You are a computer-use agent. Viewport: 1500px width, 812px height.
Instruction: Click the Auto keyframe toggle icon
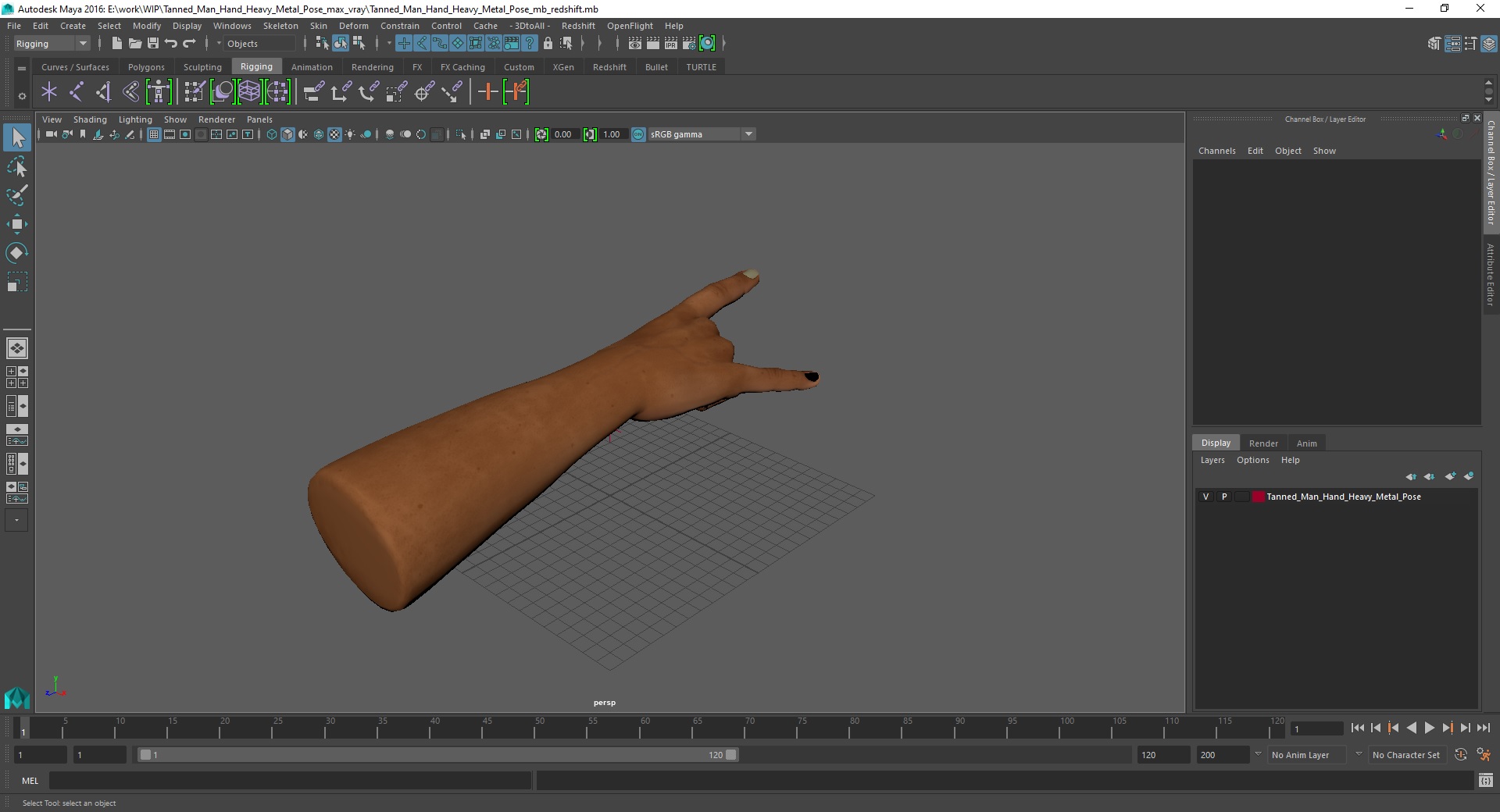tap(1461, 755)
